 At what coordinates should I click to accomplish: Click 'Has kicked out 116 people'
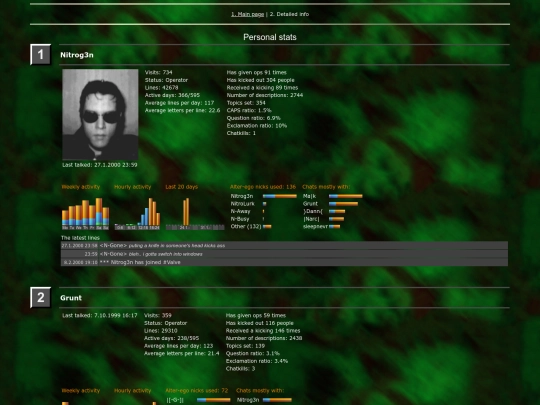click(260, 323)
